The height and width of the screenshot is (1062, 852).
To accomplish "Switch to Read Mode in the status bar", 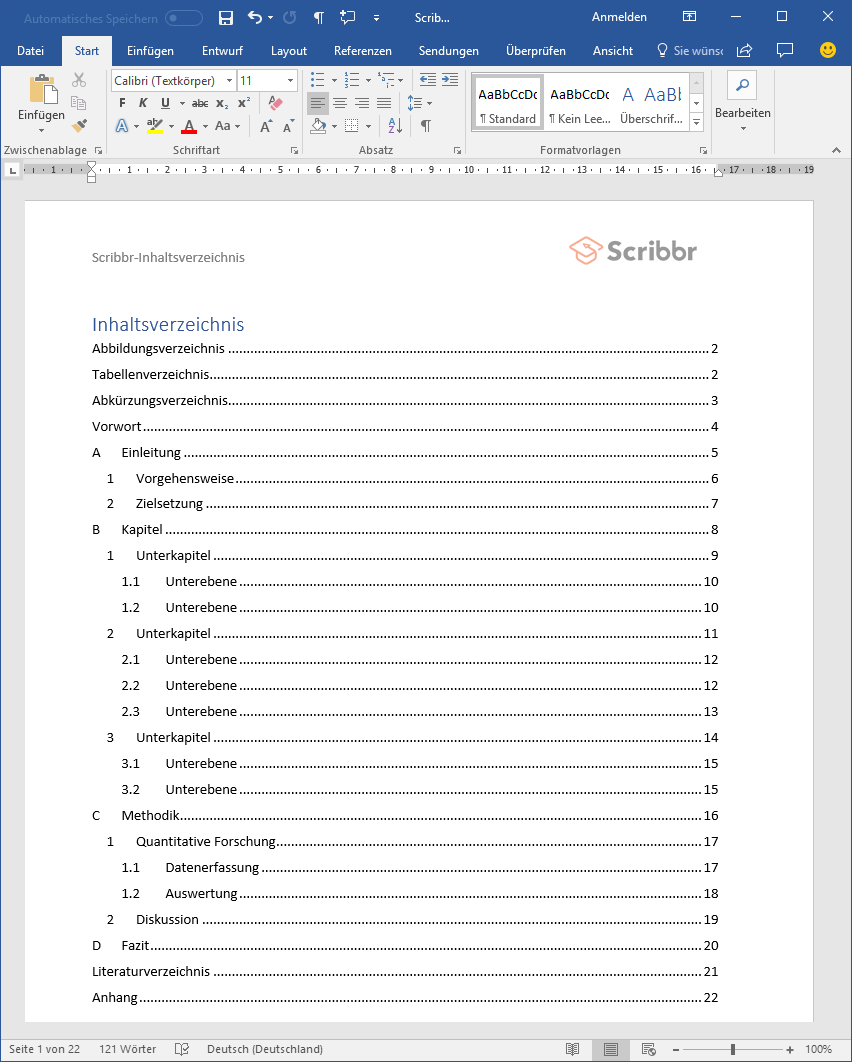I will (x=573, y=1049).
